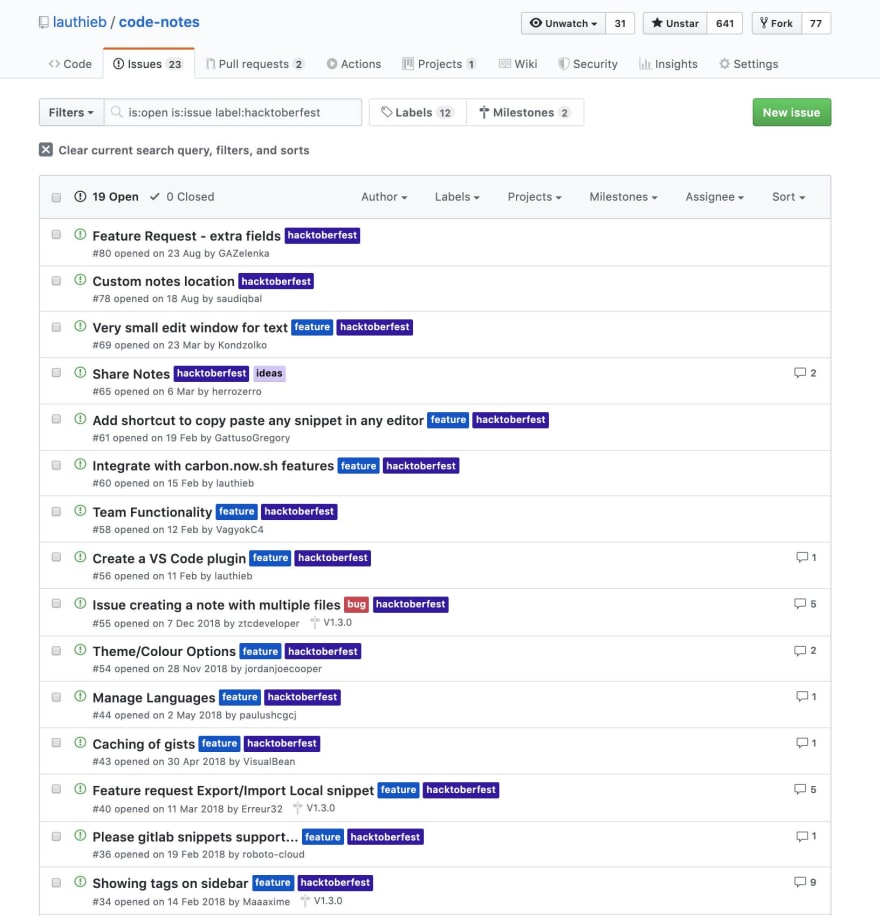This screenshot has height=916, width=880.
Task: Click the open-issue icon on Custom notes location
Action: point(80,280)
